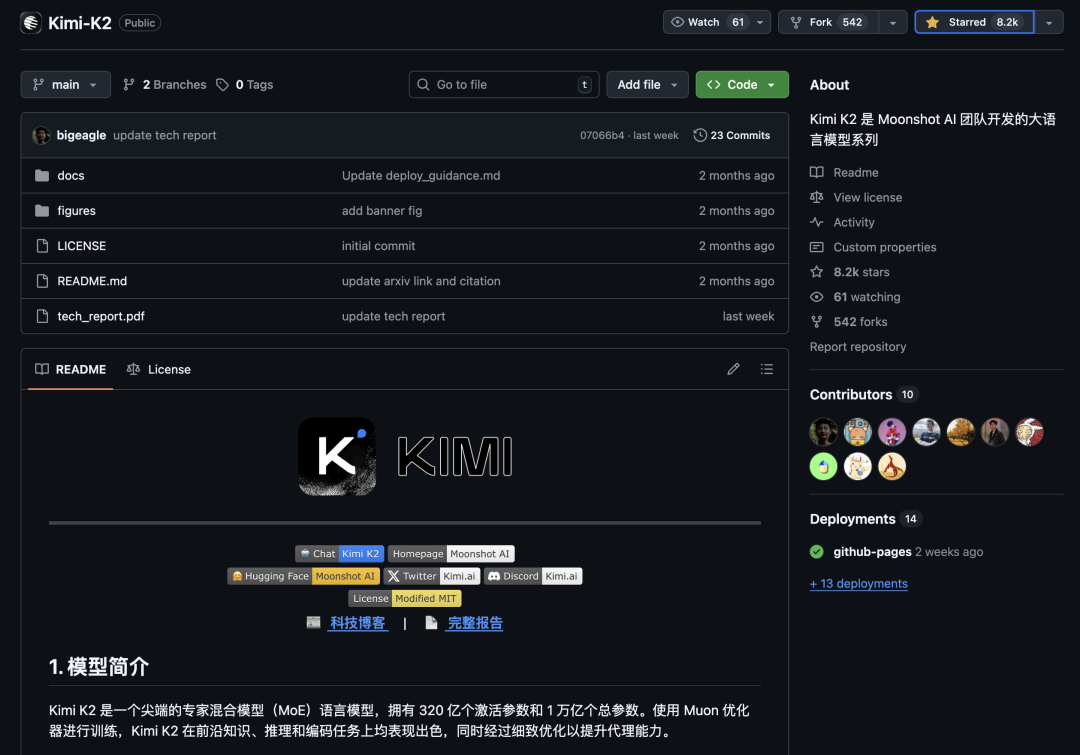Open the main branch dropdown

[65, 84]
